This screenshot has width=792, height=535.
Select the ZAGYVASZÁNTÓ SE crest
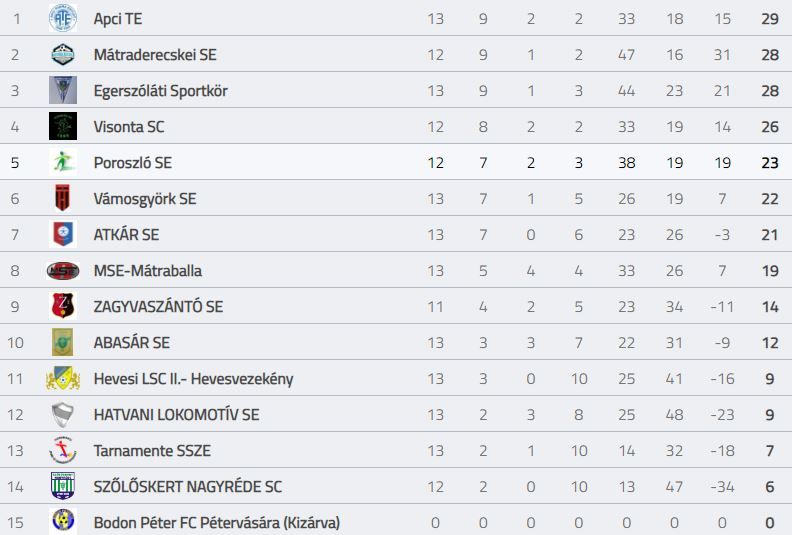[x=63, y=306]
